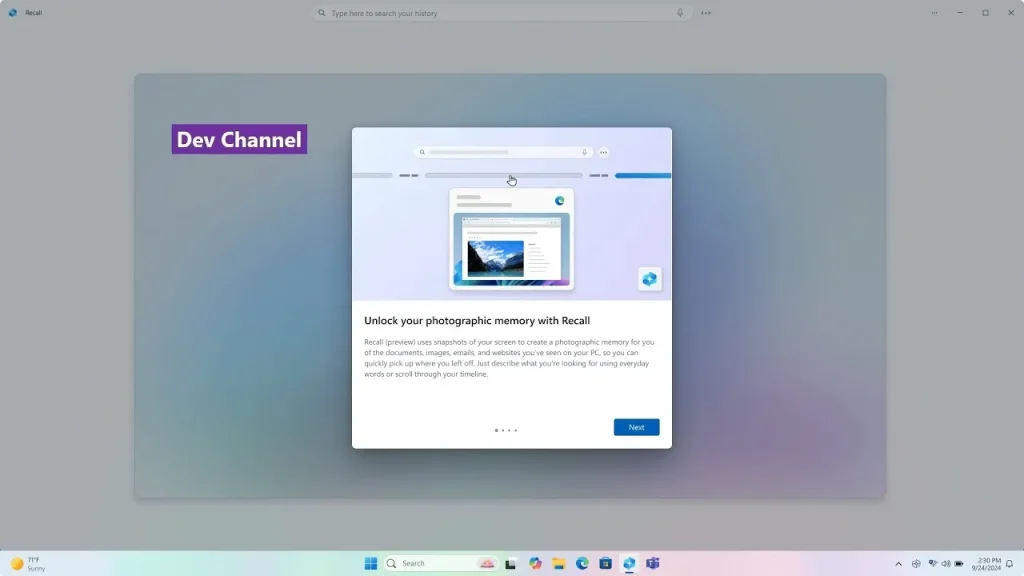Click the heading "Unlock your photographic memory with Recall"

pos(477,321)
